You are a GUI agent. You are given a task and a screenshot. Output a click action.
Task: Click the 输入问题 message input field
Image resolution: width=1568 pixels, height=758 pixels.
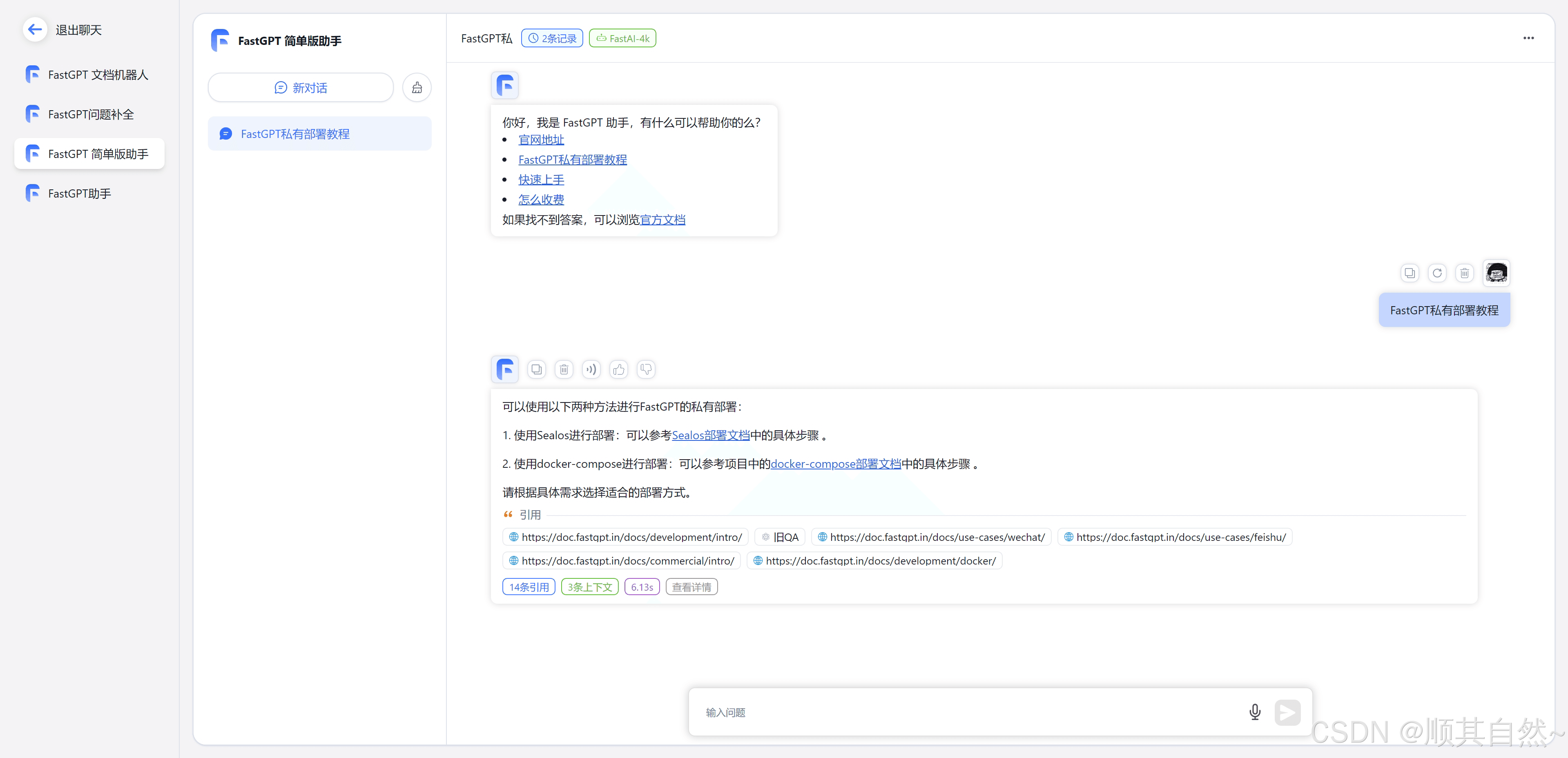point(968,712)
